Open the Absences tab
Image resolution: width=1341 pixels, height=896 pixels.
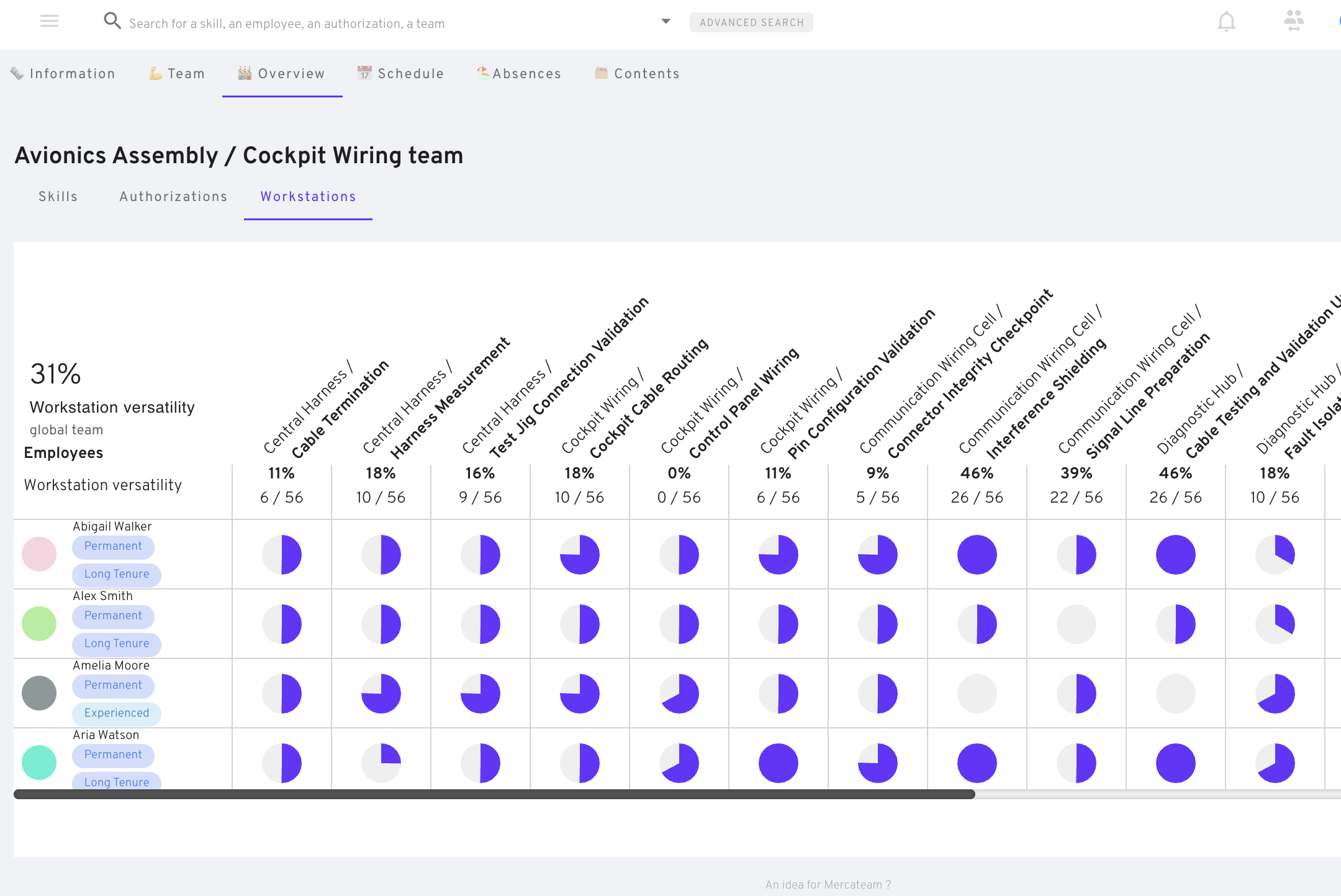(519, 74)
